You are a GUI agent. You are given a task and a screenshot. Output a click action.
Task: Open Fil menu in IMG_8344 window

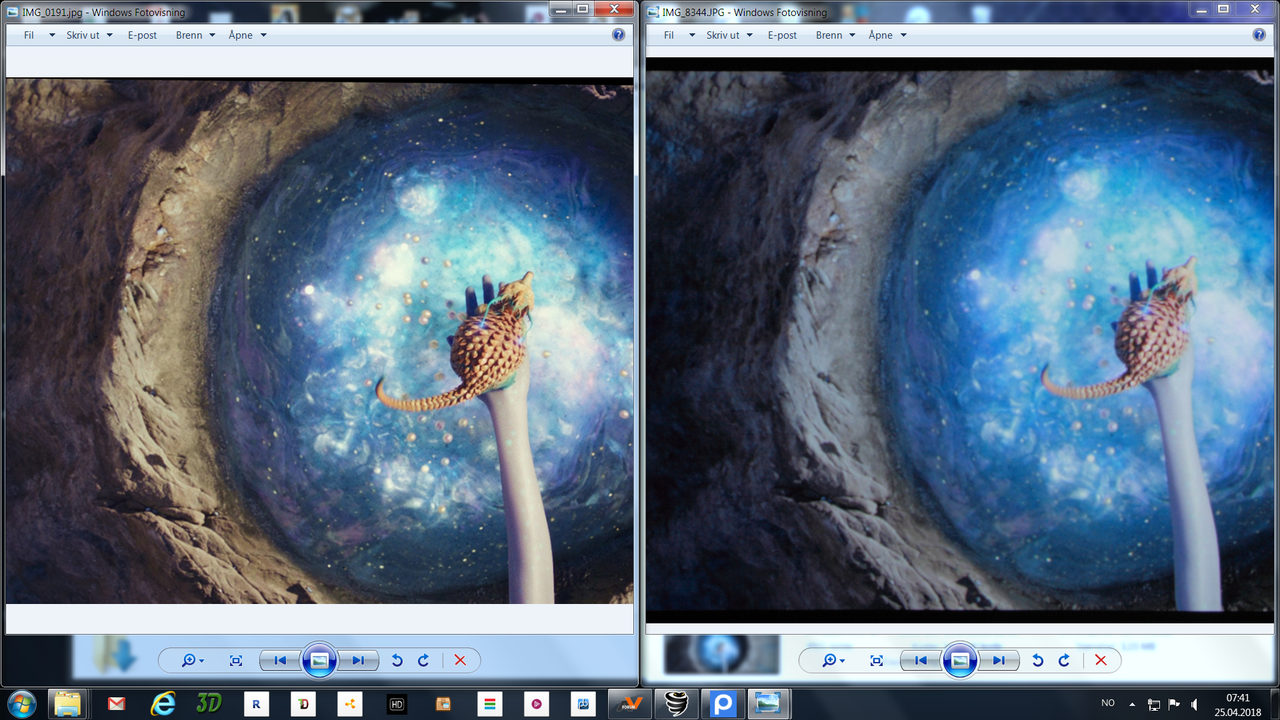point(678,35)
